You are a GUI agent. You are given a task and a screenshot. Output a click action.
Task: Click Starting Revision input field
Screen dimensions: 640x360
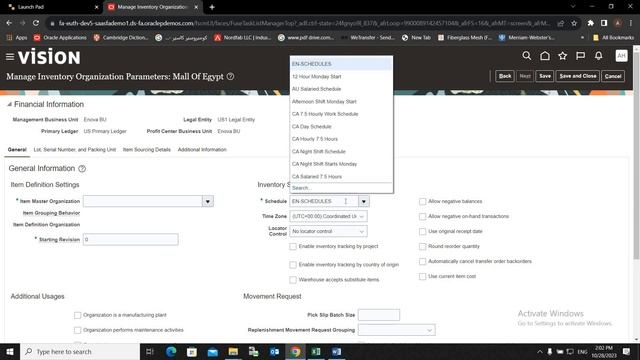(x=131, y=240)
